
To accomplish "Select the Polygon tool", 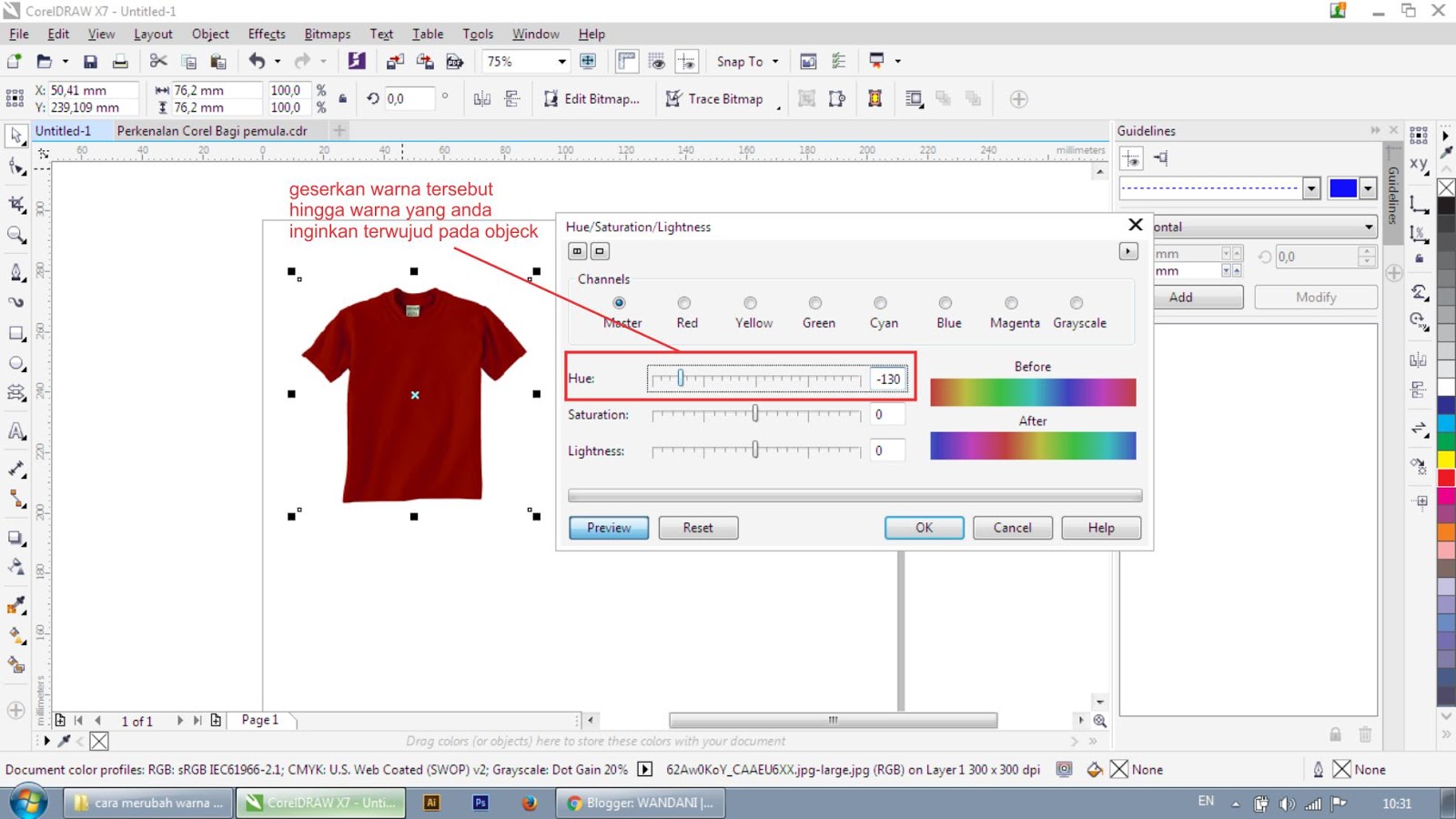I will [16, 394].
